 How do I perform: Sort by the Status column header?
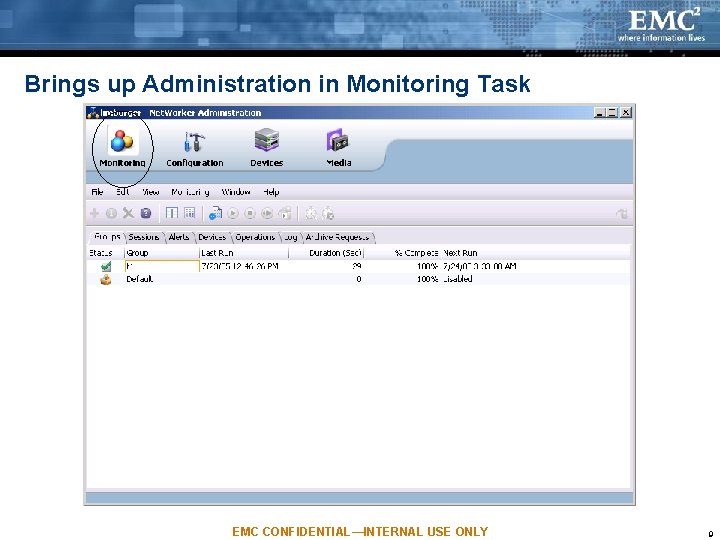pos(105,253)
